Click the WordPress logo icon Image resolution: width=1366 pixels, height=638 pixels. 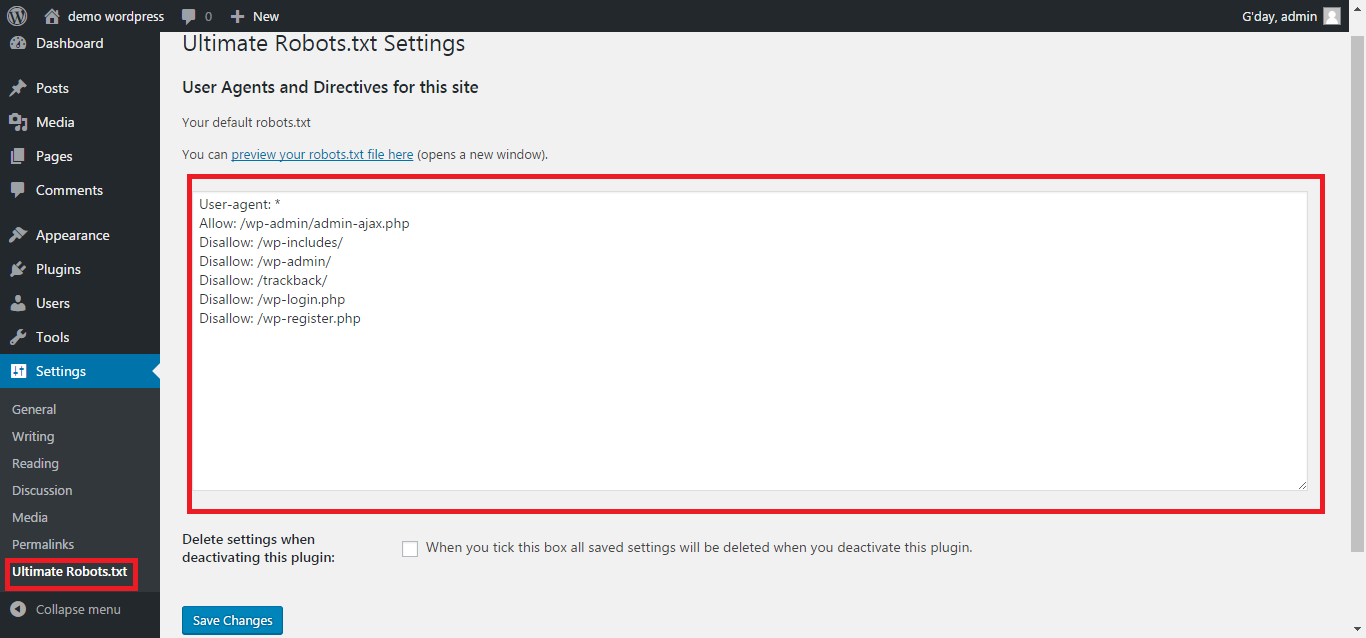[x=17, y=16]
